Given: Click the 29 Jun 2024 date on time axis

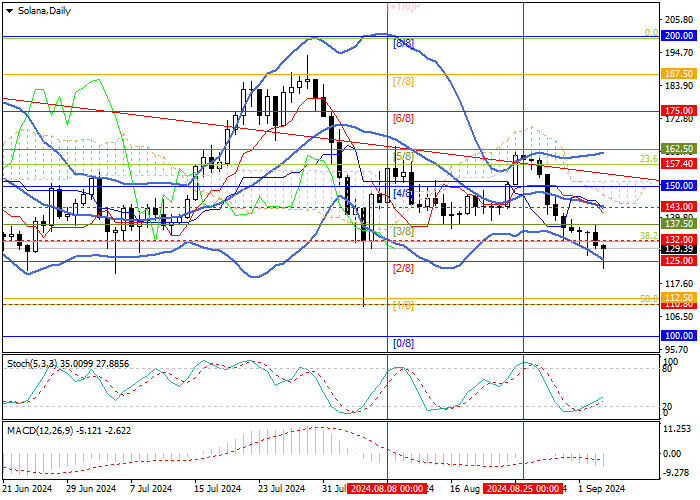Looking at the screenshot, I should click(91, 488).
